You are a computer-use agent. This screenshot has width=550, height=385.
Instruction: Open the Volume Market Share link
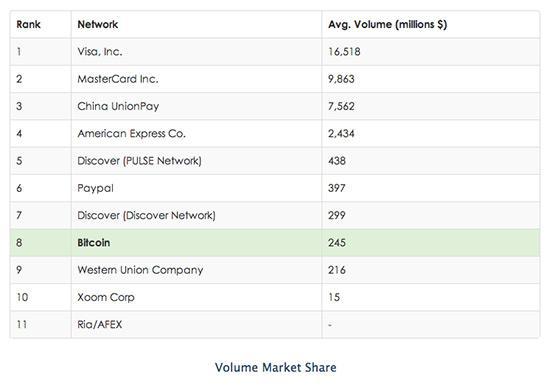275,367
